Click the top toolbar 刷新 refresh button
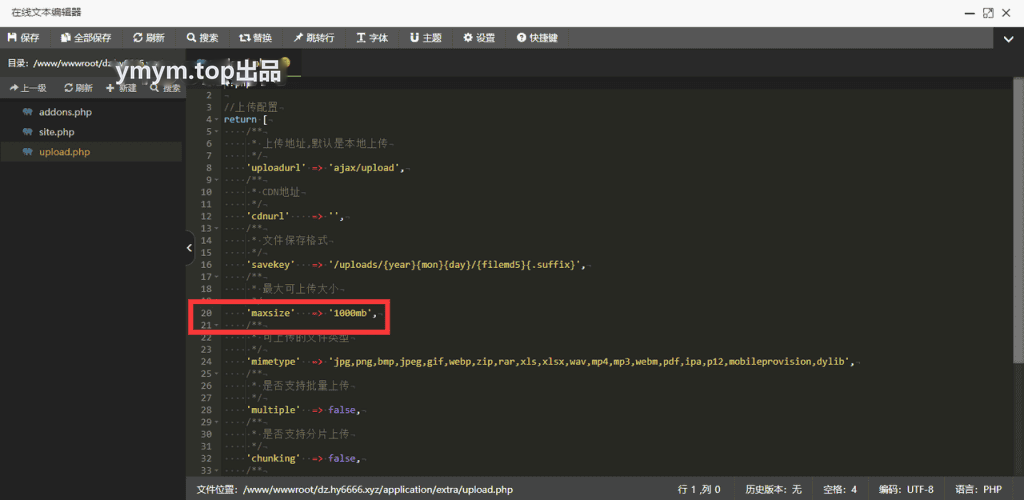The image size is (1024, 500). 148,38
